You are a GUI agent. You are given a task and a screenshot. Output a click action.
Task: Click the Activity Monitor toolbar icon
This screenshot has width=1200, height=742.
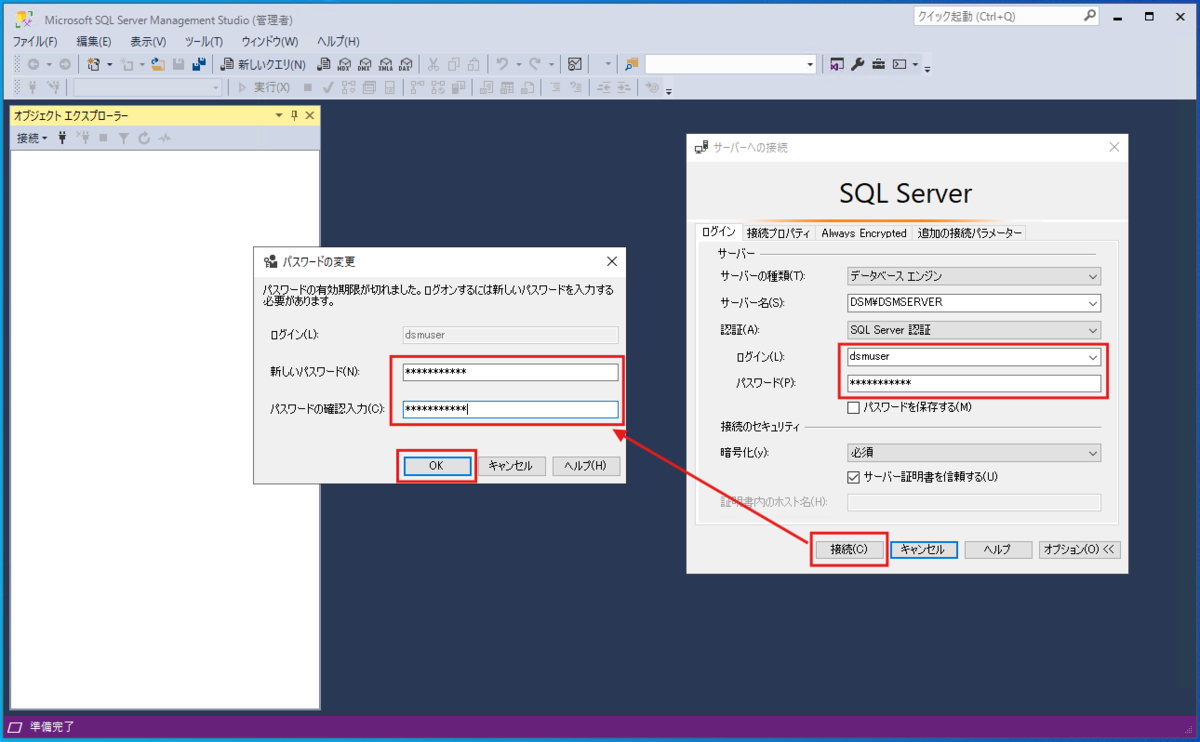click(x=575, y=64)
